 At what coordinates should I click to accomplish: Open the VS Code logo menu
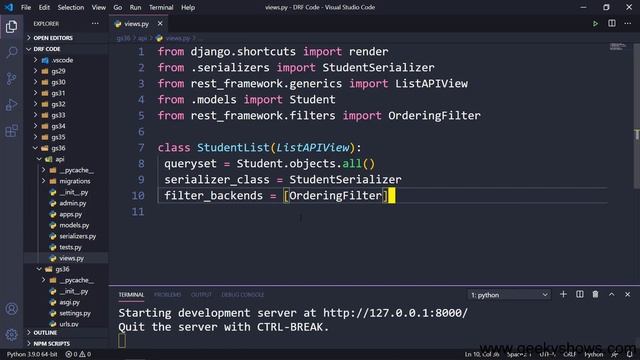pyautogui.click(x=9, y=7)
